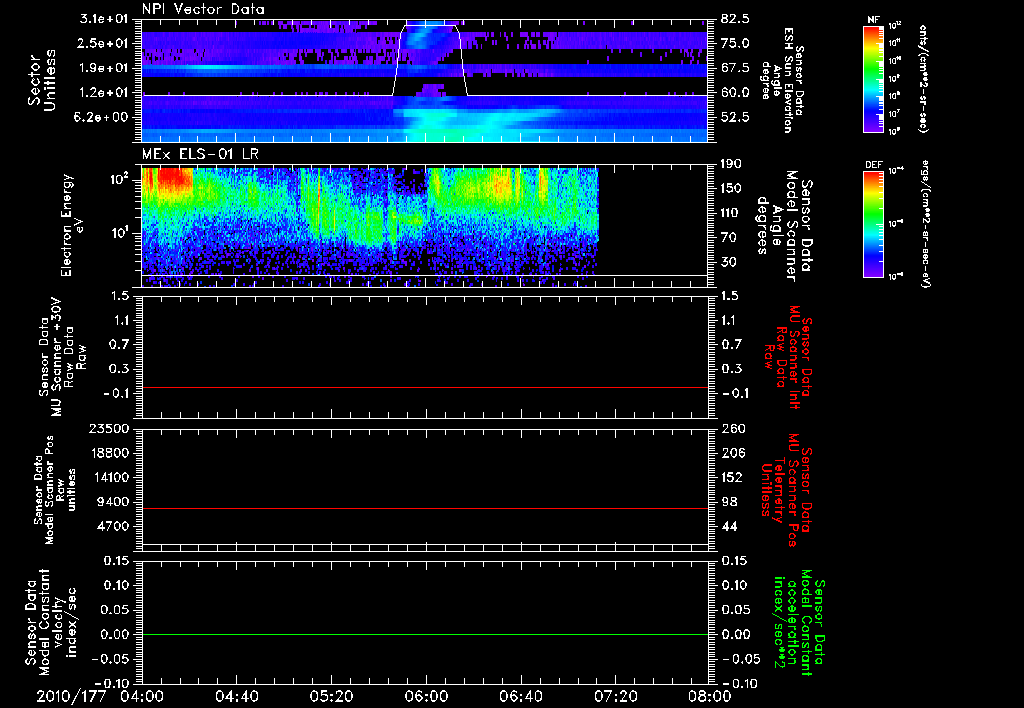This screenshot has width=1024, height=708.
Task: Click the 9400 scanner position tick
Action: tap(112, 502)
